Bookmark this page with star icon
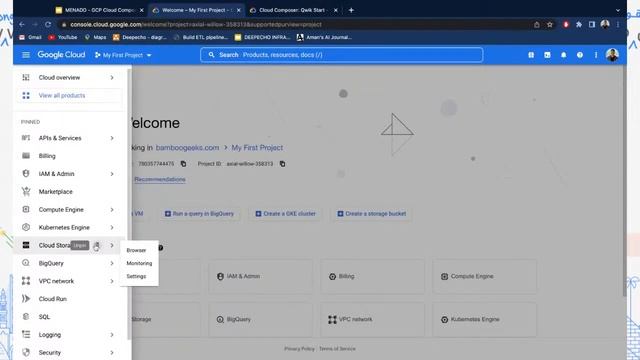The width and height of the screenshot is (640, 360). [x=550, y=24]
